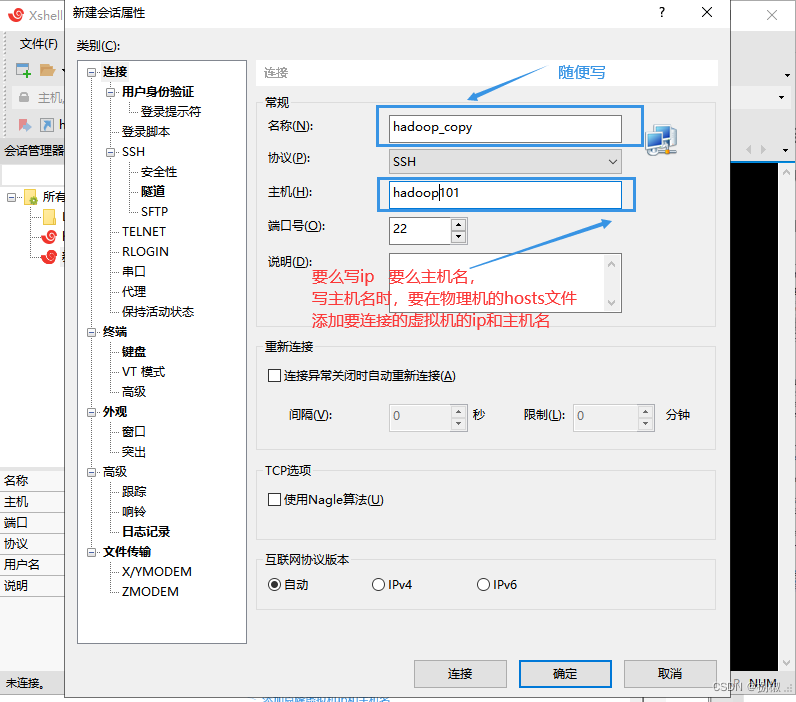The image size is (796, 702).
Task: Increase the port number with up arrow
Action: (458, 224)
